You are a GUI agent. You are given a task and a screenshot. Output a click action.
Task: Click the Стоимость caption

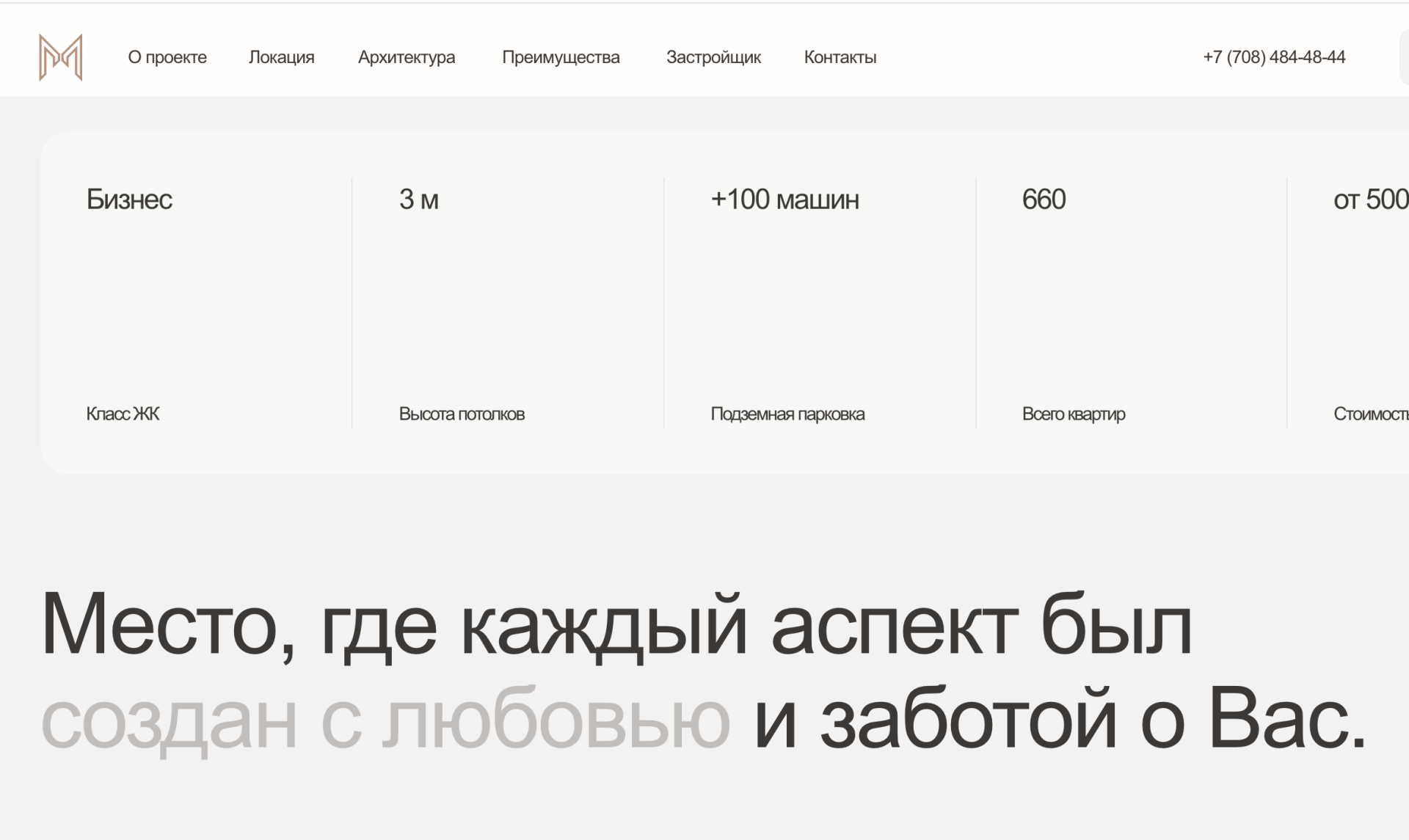click(1369, 414)
